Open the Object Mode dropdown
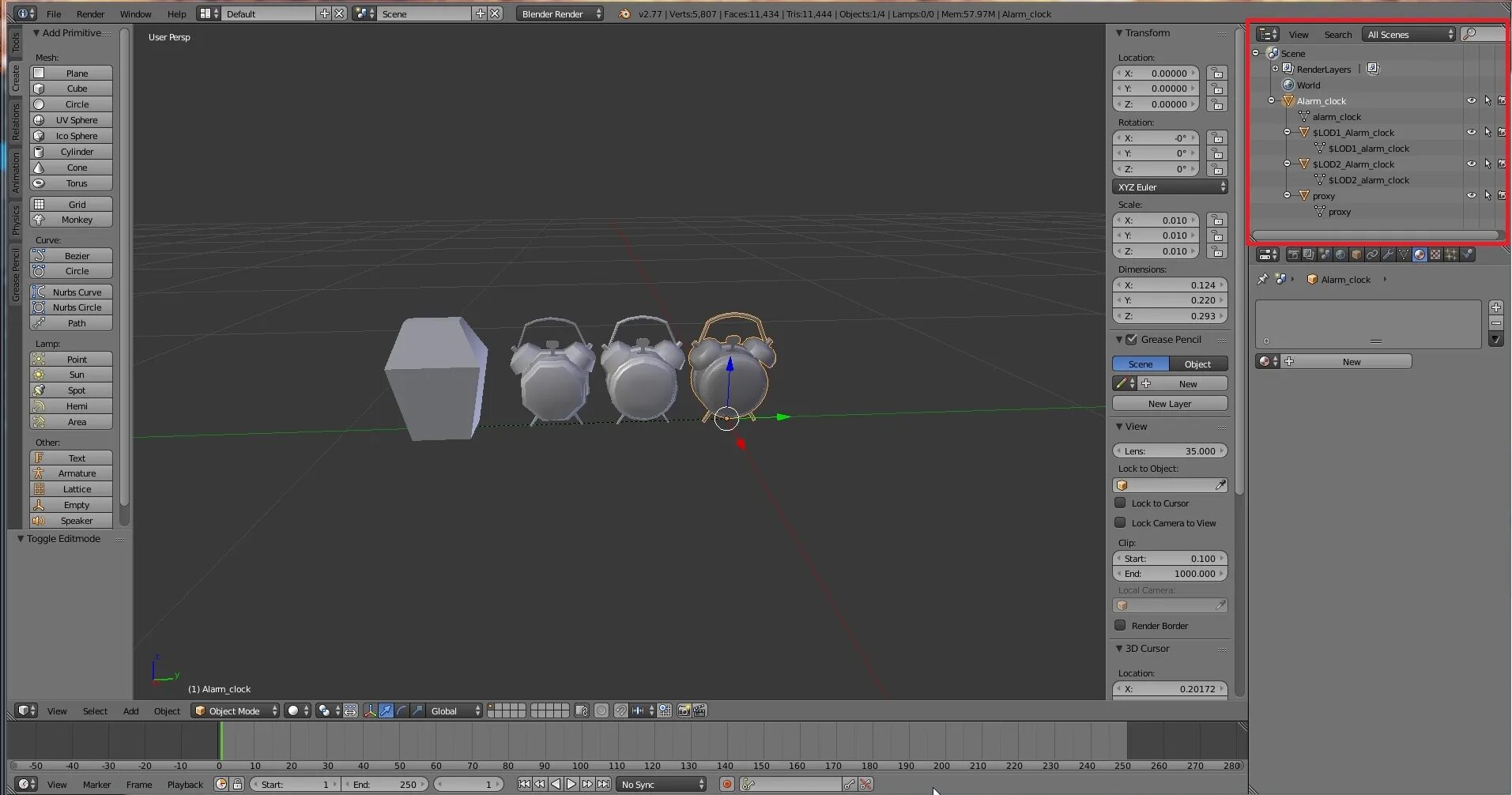 [236, 711]
